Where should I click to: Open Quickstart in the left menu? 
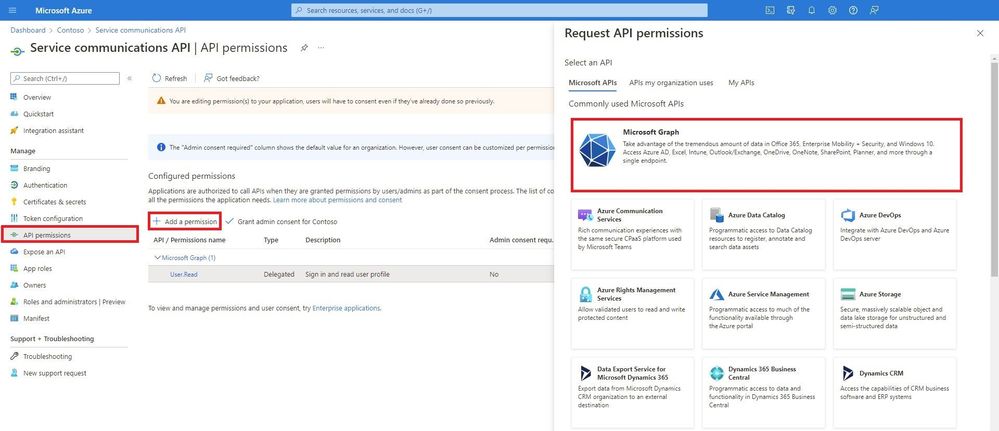[38, 114]
